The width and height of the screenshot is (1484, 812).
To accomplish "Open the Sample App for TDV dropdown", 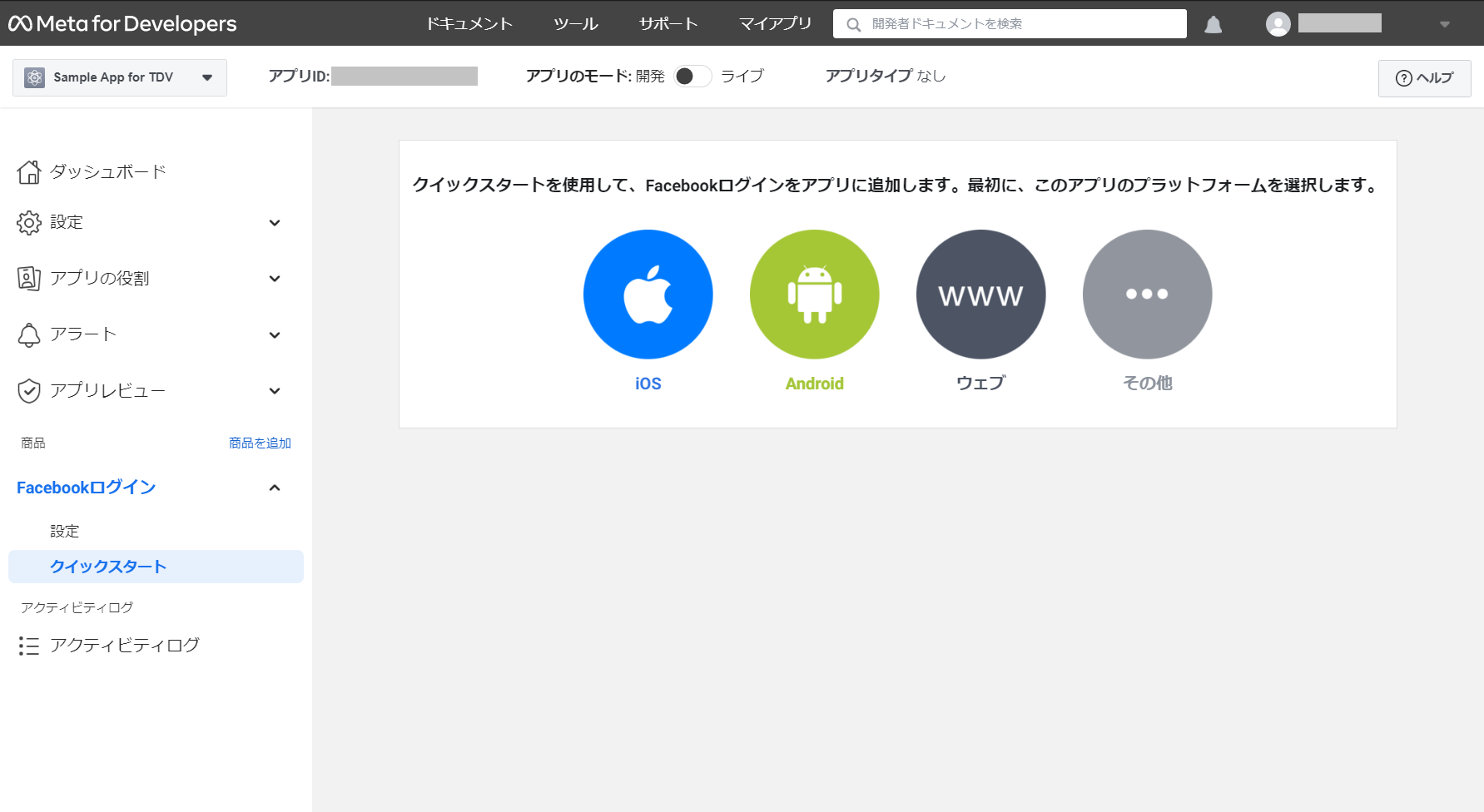I will click(x=120, y=77).
